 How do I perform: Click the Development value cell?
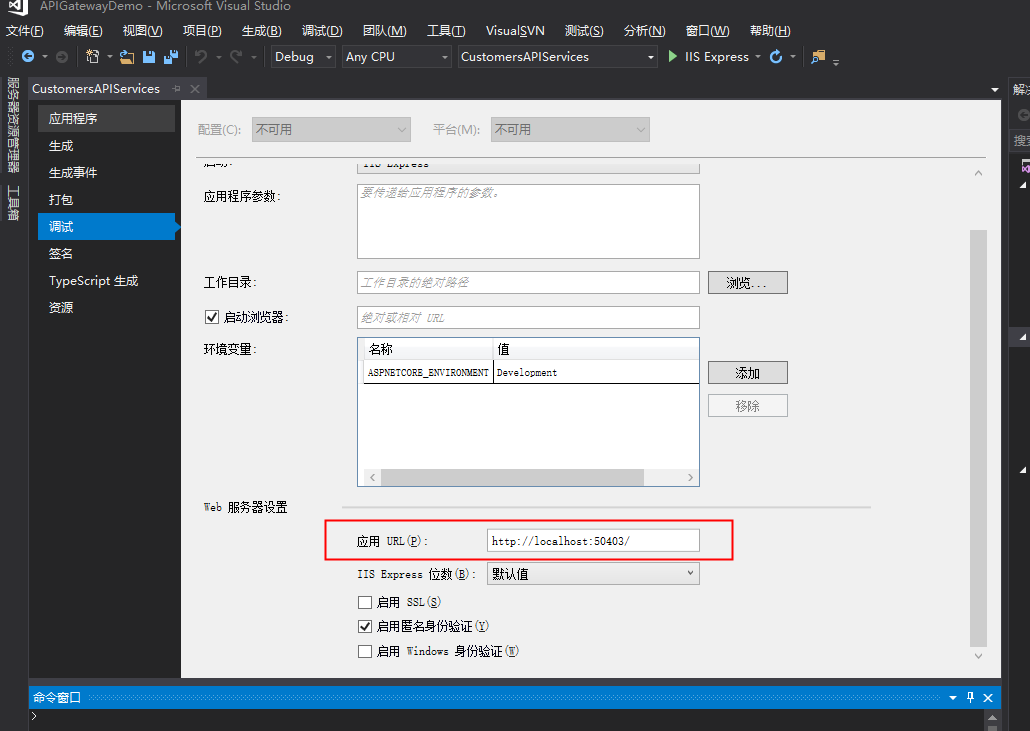click(x=596, y=372)
